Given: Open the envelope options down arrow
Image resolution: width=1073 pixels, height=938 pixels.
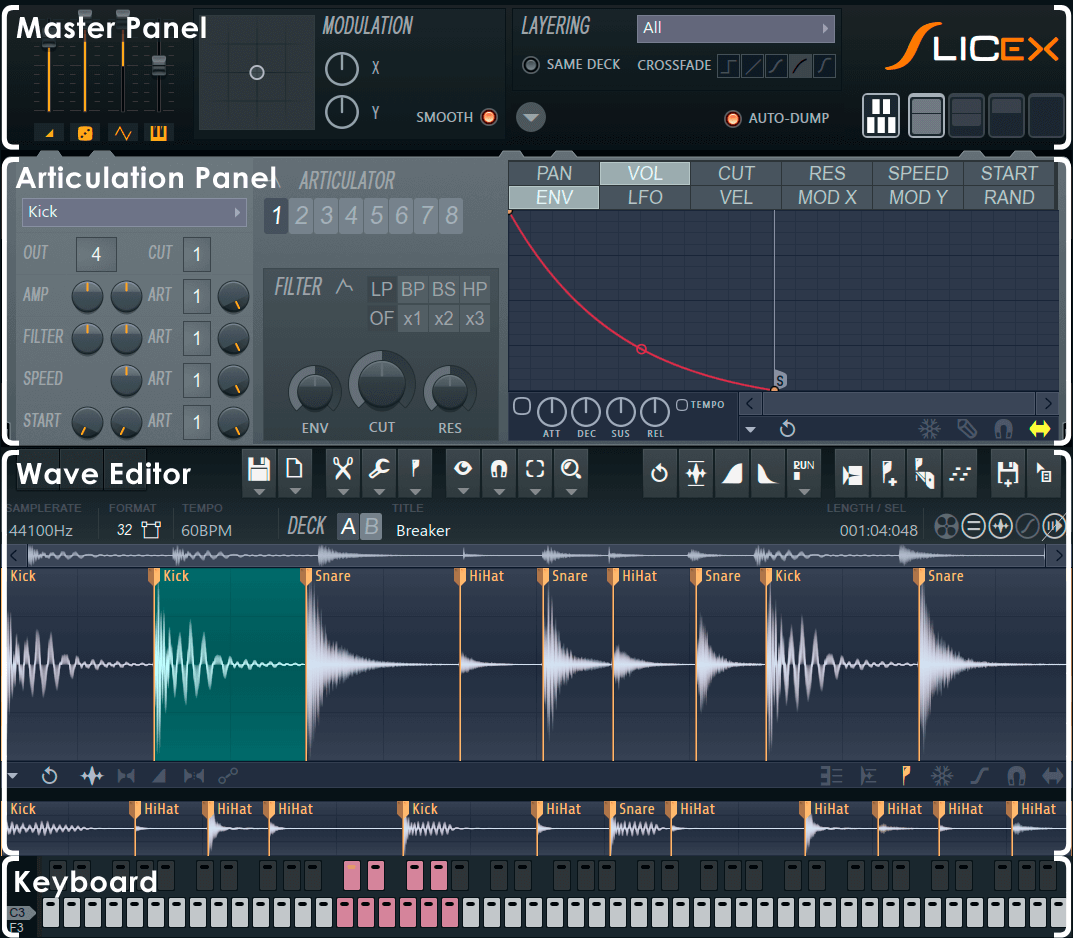Looking at the screenshot, I should pyautogui.click(x=751, y=430).
